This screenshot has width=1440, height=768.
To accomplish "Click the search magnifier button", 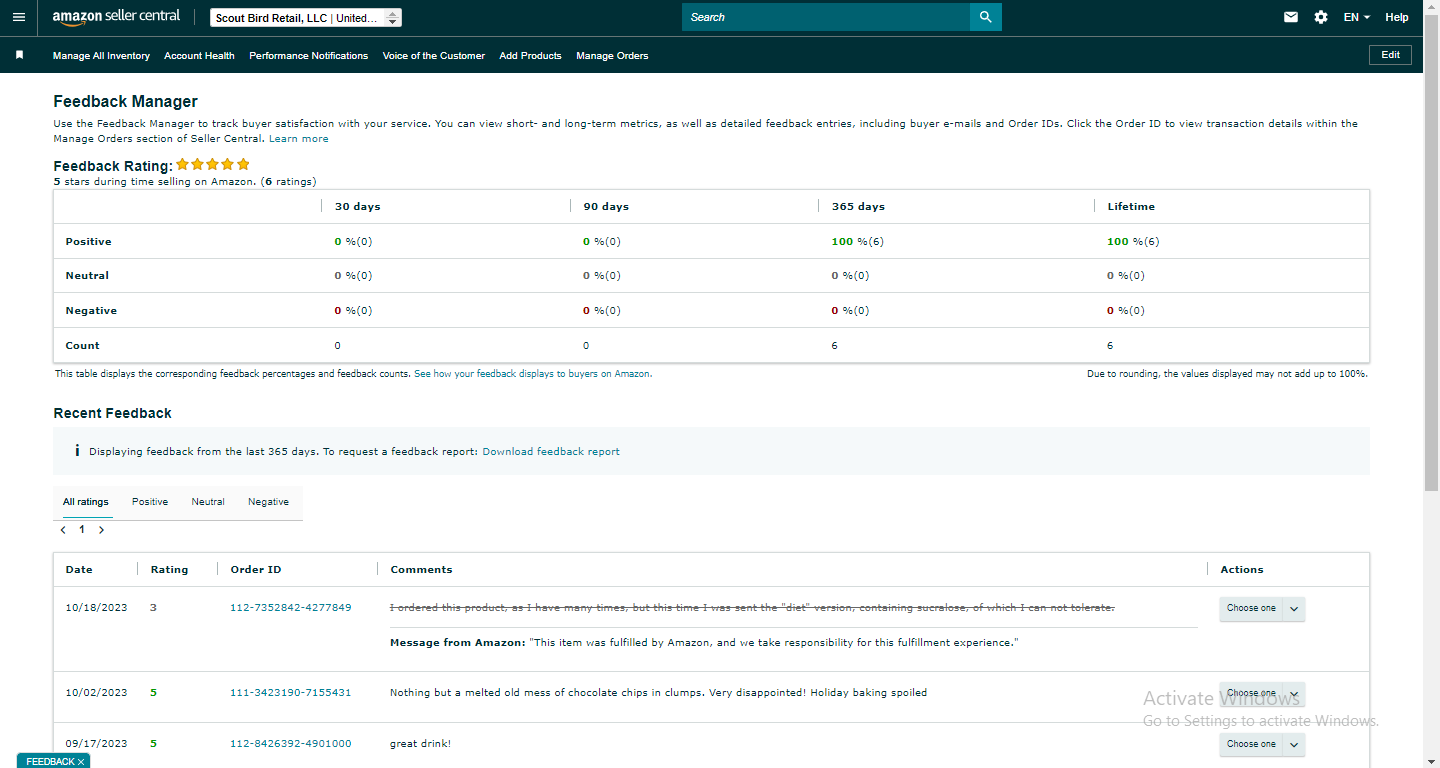I will tap(986, 17).
